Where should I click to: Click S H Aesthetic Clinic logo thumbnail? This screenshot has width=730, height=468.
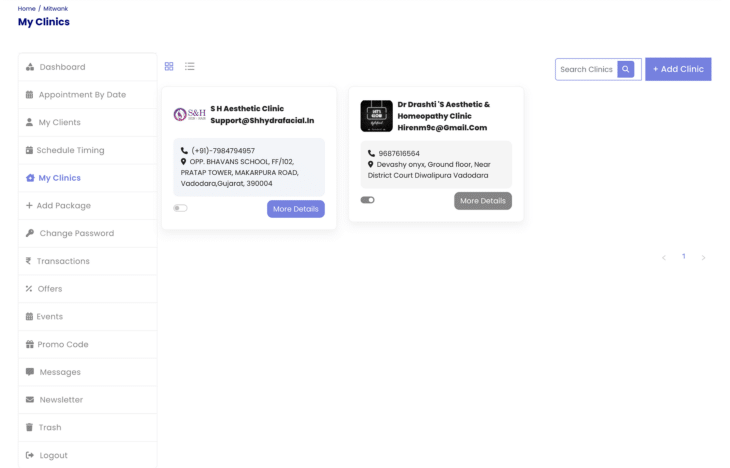[x=189, y=115]
